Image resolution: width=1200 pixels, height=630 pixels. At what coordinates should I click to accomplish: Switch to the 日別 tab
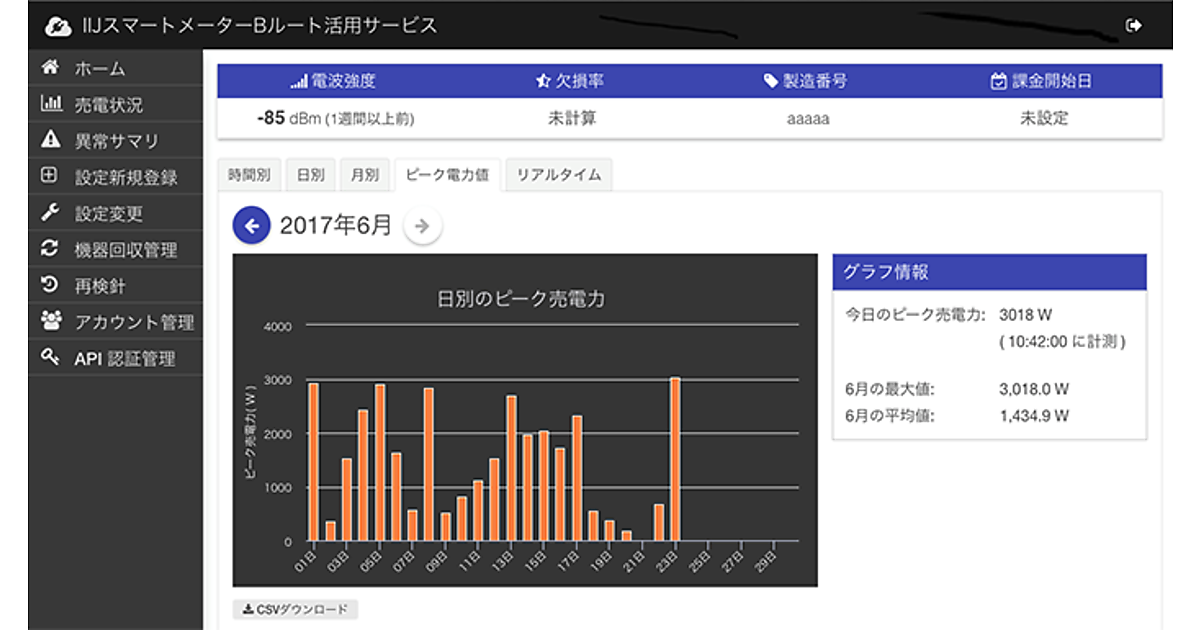click(310, 174)
